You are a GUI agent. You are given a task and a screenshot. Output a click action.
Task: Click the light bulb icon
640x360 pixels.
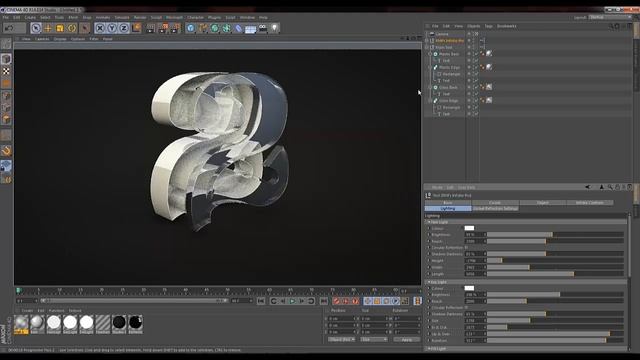[x=275, y=28]
